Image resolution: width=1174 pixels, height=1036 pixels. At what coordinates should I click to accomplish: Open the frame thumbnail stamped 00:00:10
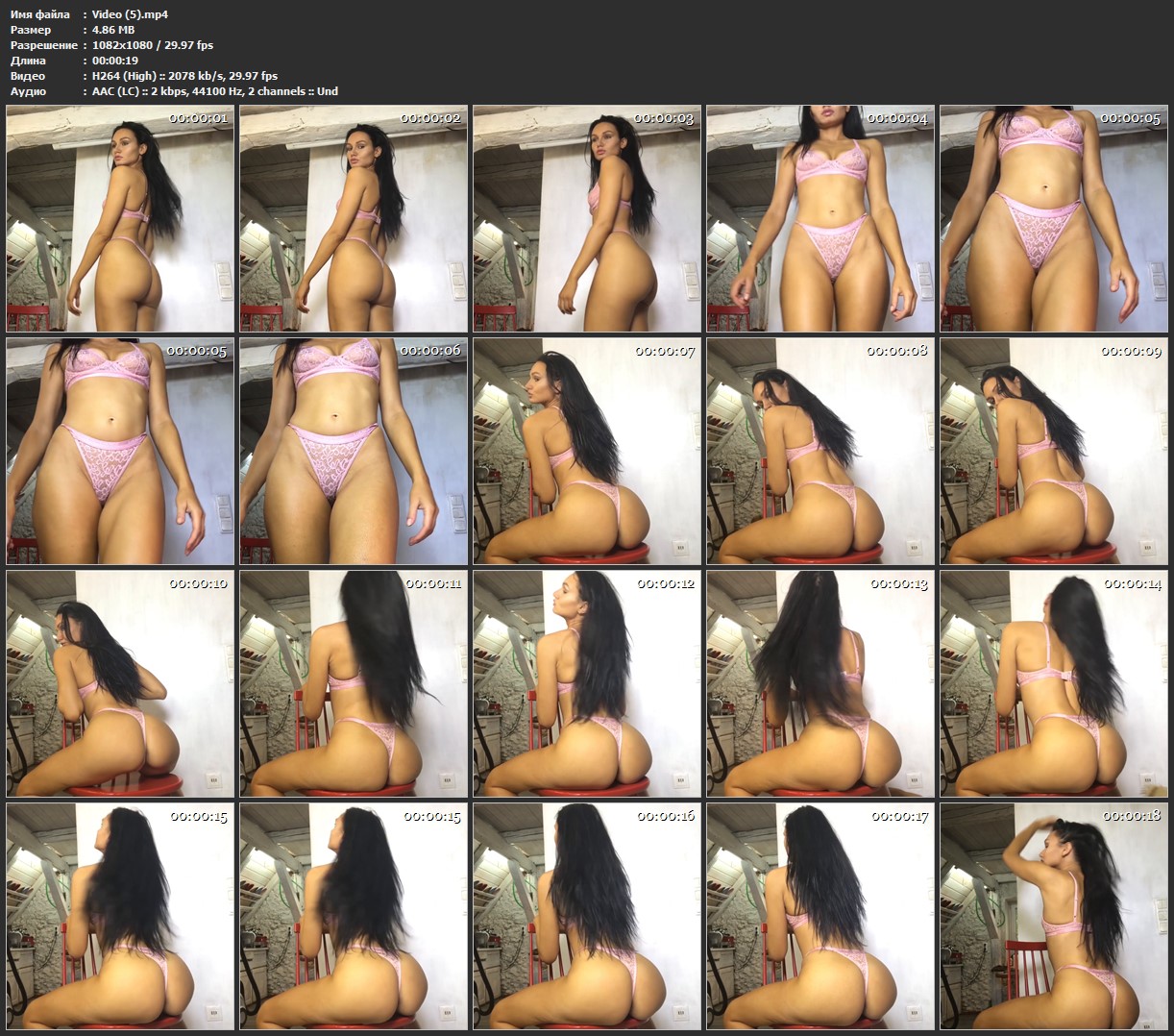point(120,683)
